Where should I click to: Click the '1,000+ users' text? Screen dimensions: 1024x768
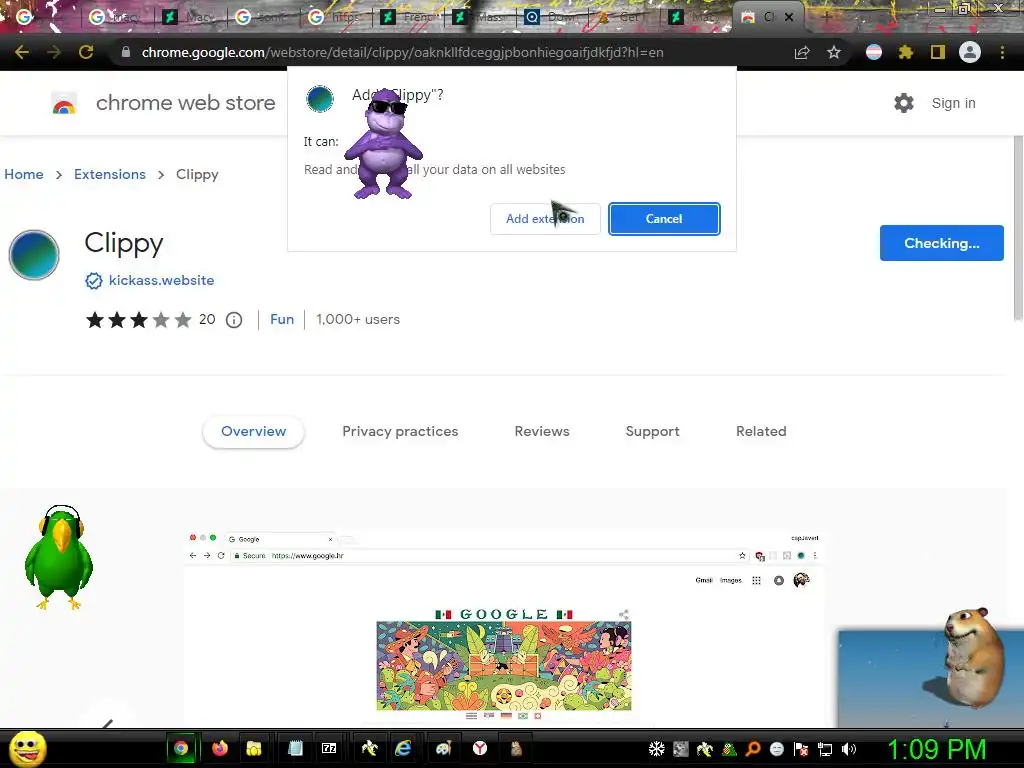click(358, 319)
